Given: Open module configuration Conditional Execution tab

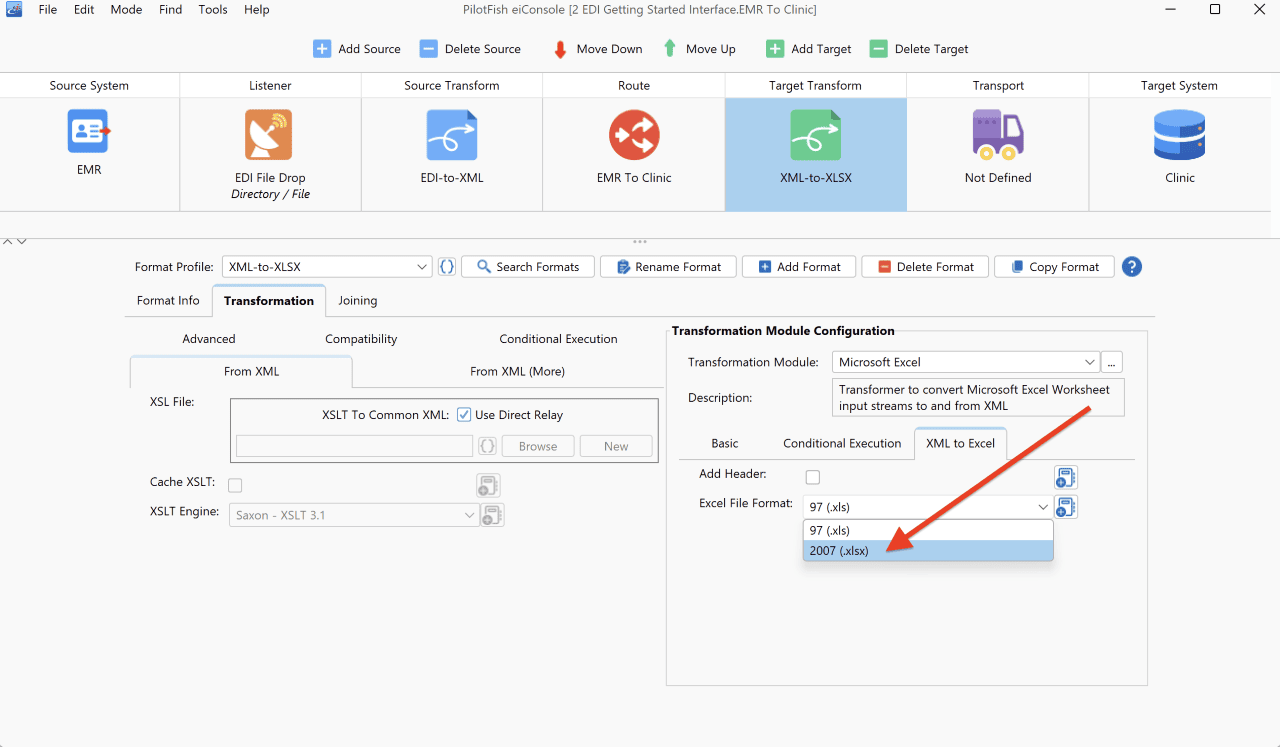Looking at the screenshot, I should tap(842, 443).
